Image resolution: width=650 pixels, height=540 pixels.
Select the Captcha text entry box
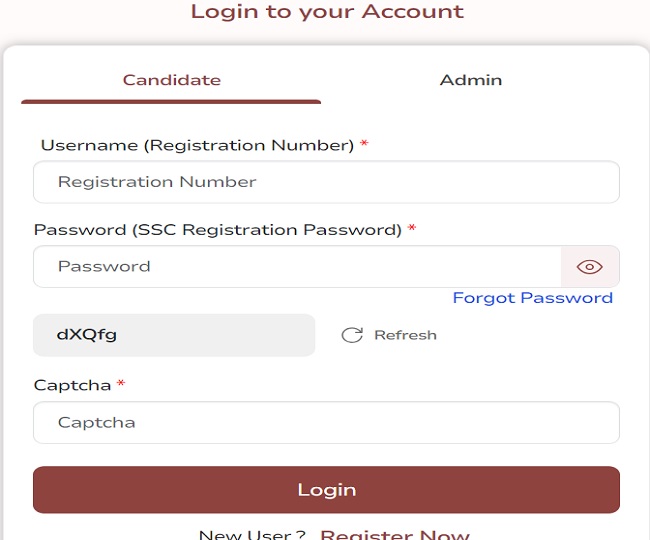coord(326,422)
